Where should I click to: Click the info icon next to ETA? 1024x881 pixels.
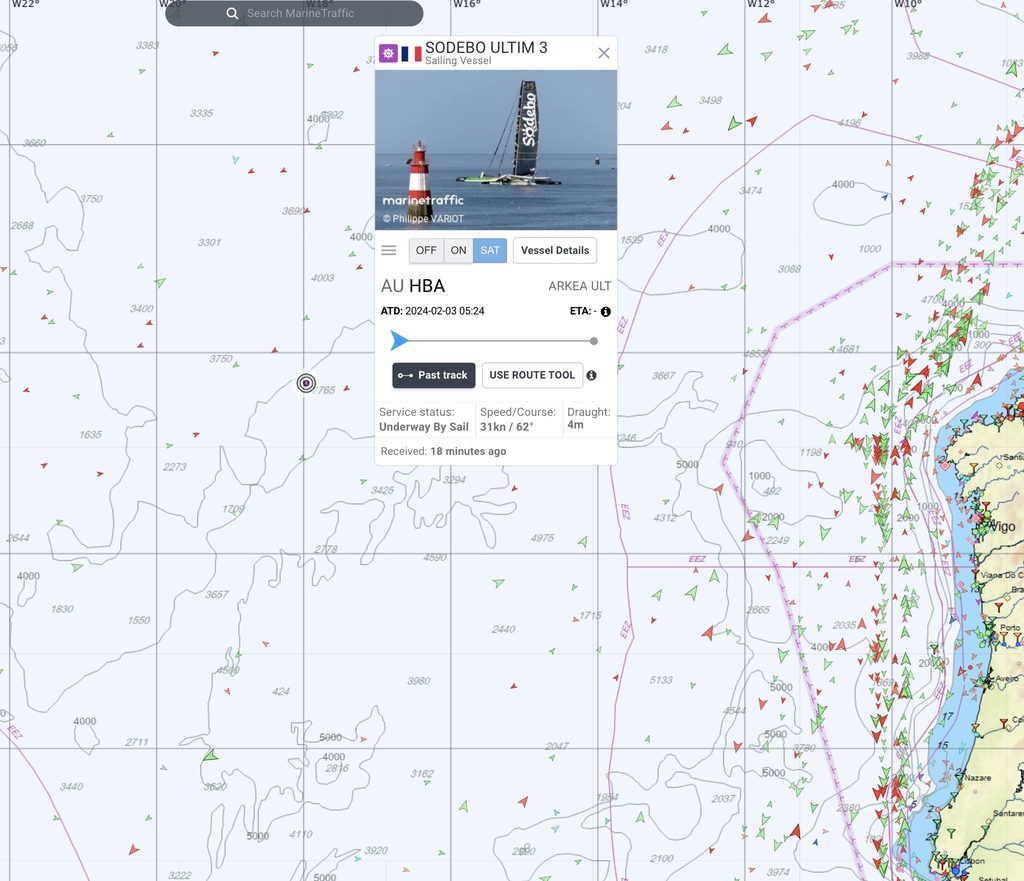(606, 312)
